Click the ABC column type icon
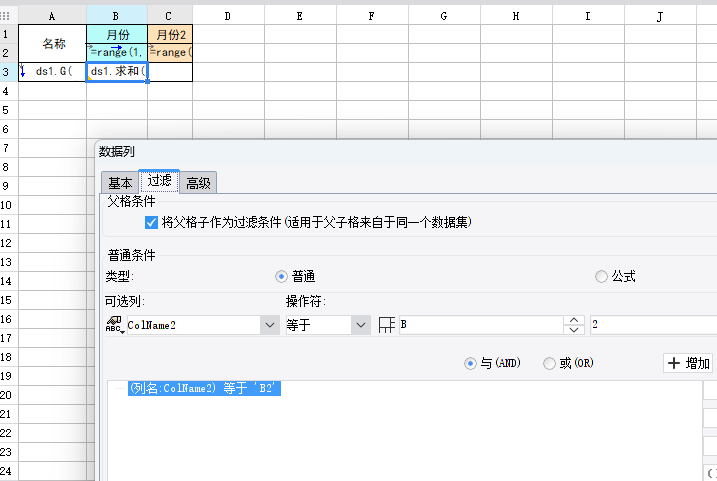The image size is (717, 481). [114, 324]
